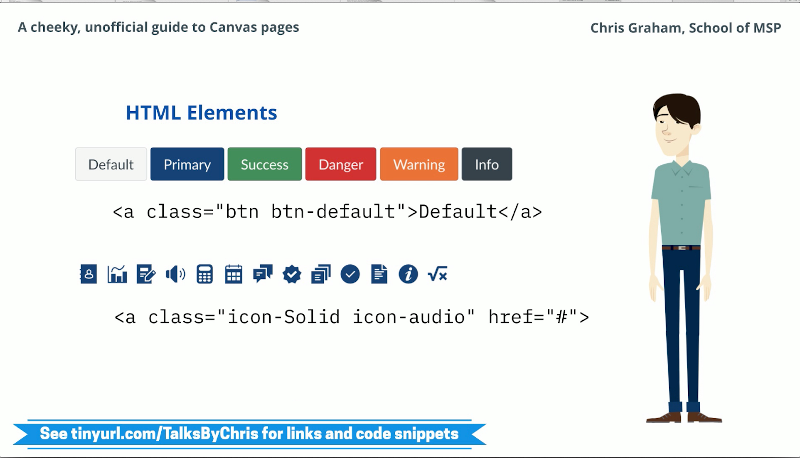The width and height of the screenshot is (800, 458).
Task: Click the discussion speech bubbles icon
Action: (263, 273)
